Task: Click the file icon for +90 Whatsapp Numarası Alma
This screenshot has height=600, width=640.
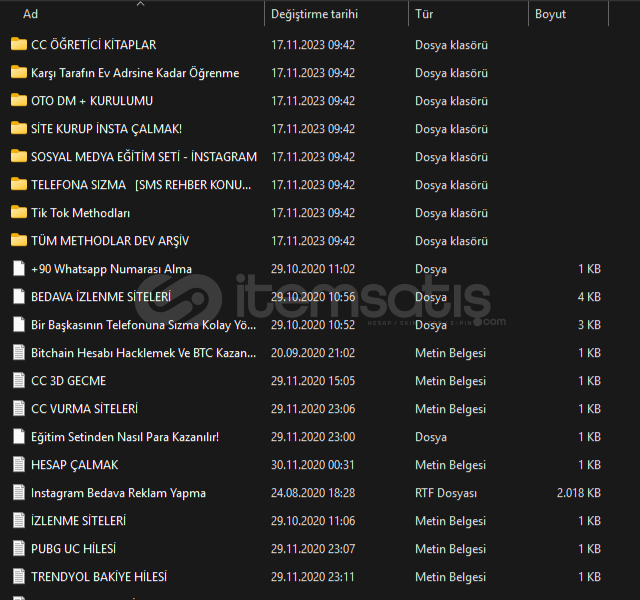Action: (18, 269)
